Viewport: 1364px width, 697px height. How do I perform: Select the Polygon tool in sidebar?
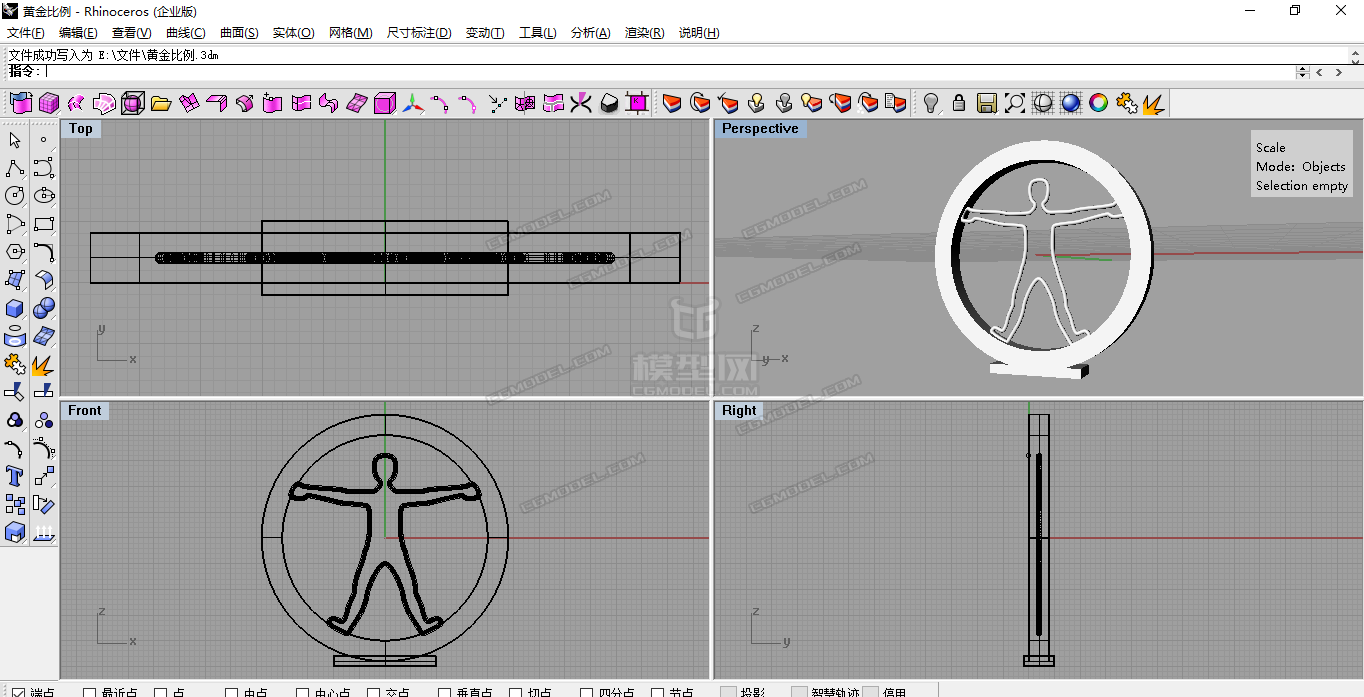(15, 252)
